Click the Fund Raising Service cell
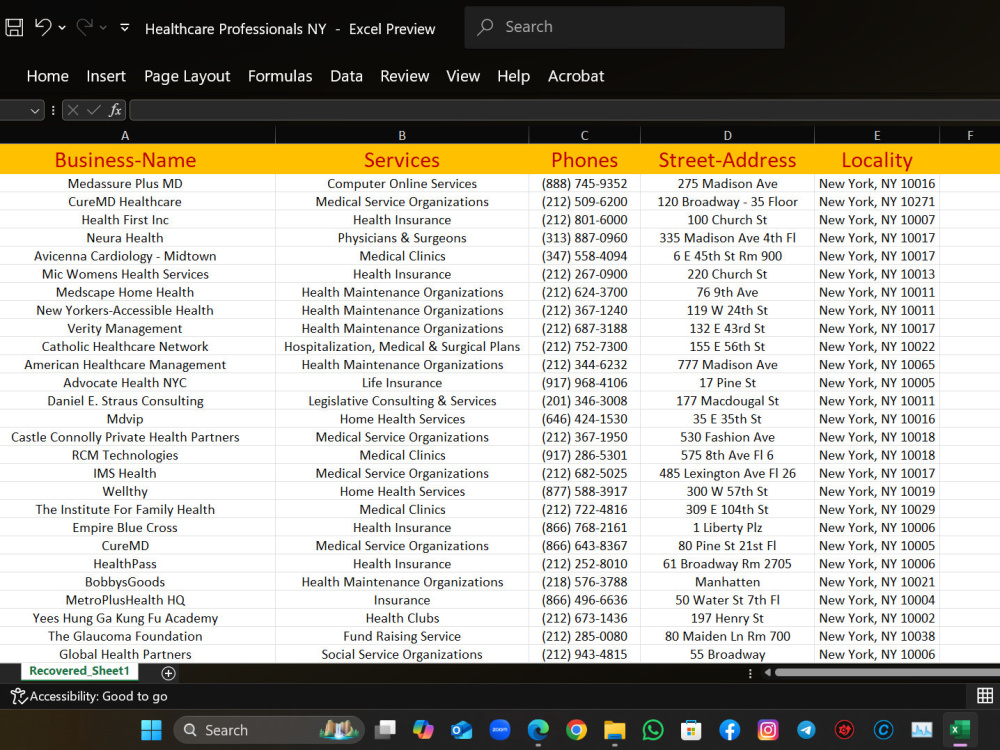1000x750 pixels. click(402, 636)
